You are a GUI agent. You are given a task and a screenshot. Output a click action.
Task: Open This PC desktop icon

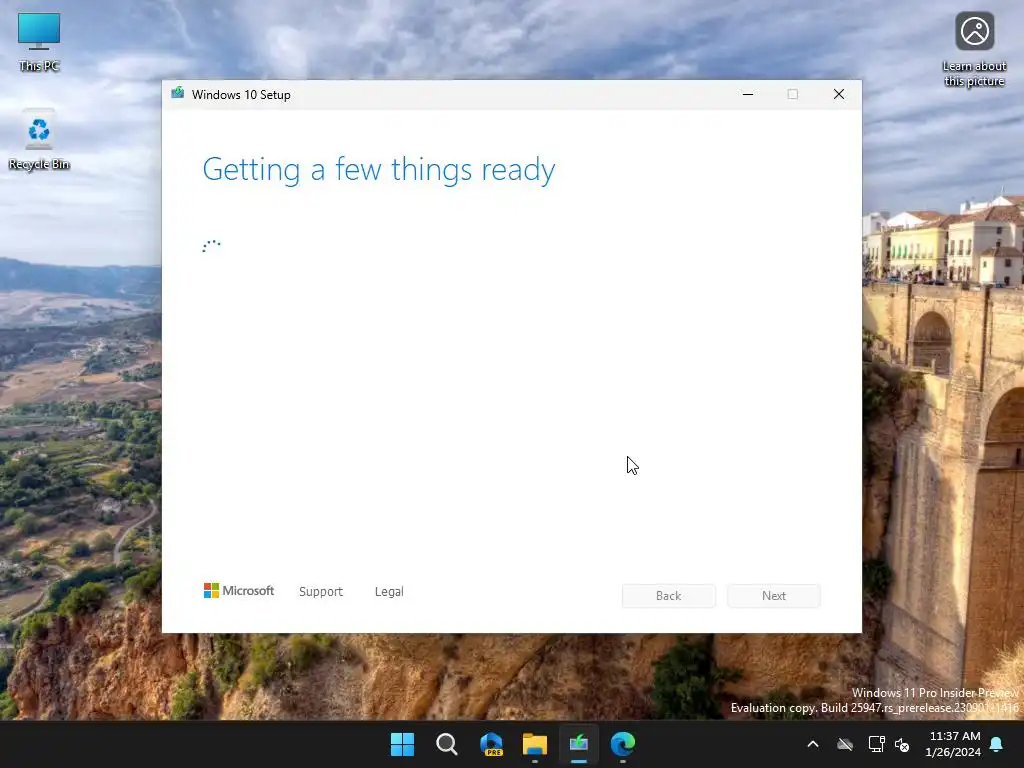pos(39,42)
